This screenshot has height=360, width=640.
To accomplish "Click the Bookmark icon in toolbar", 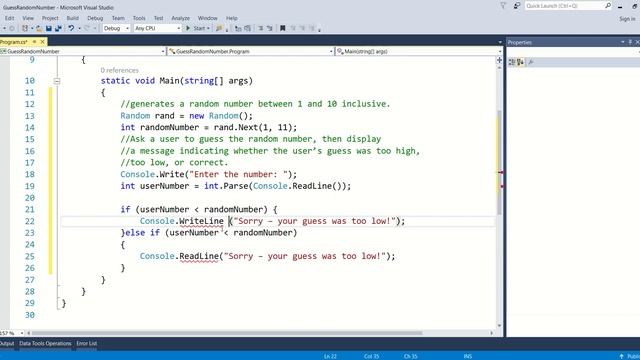I will pos(282,29).
